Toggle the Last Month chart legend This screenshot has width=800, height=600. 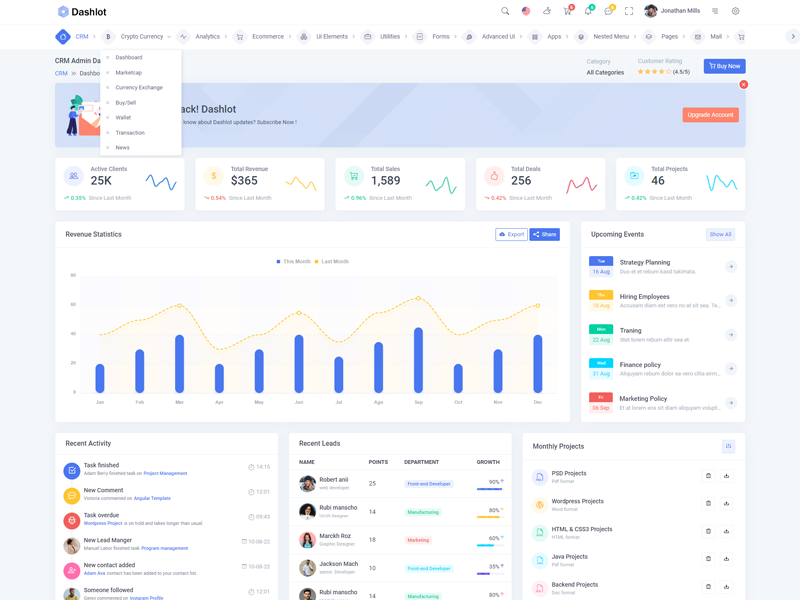(332, 261)
